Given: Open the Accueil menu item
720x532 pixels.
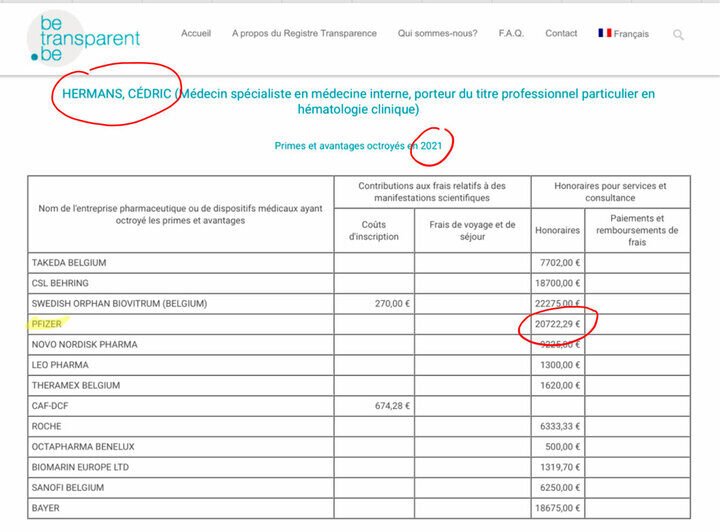Looking at the screenshot, I should (x=196, y=34).
